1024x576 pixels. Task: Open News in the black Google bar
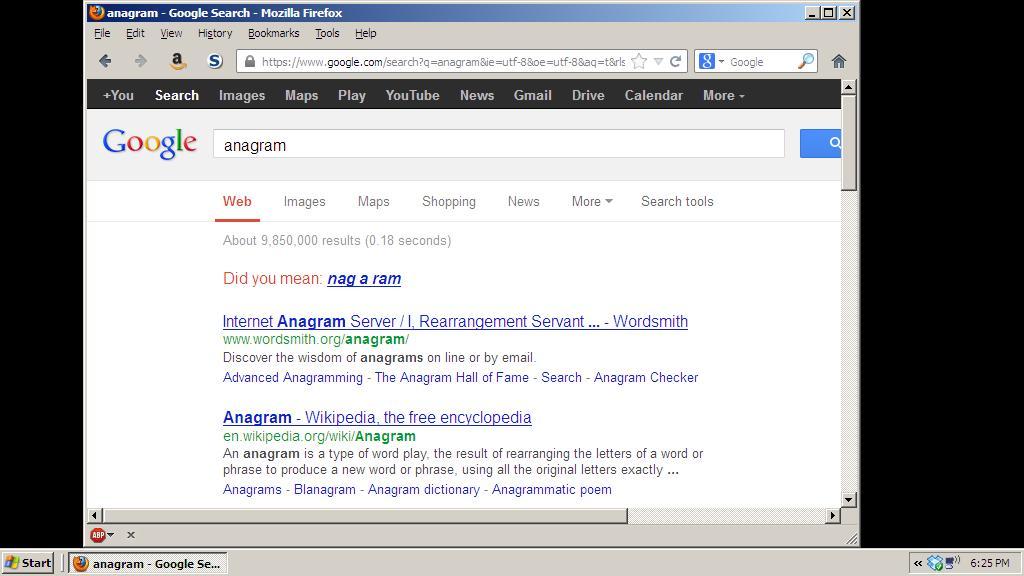(x=477, y=95)
